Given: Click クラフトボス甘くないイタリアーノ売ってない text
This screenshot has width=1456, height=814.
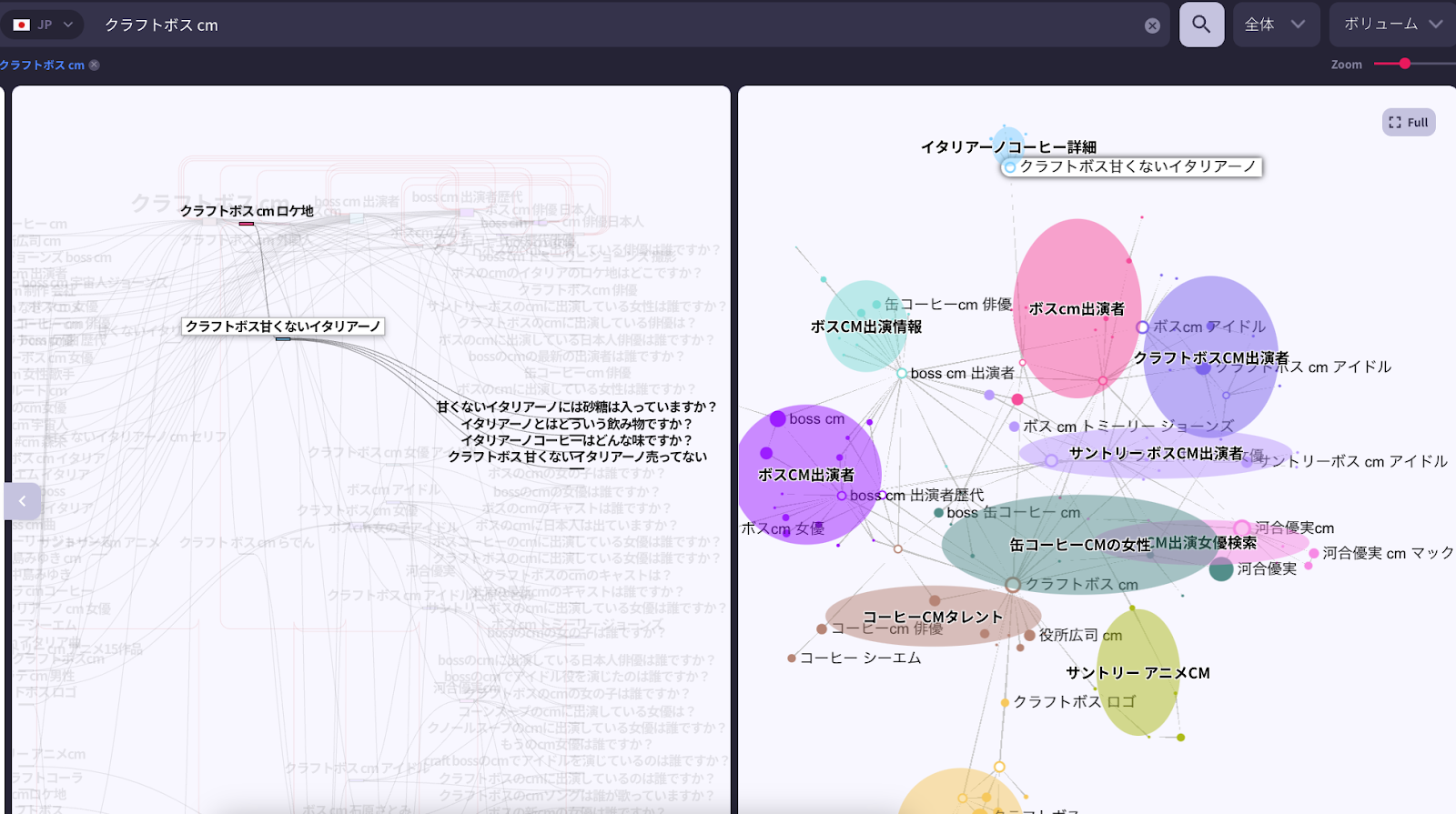Looking at the screenshot, I should (577, 457).
